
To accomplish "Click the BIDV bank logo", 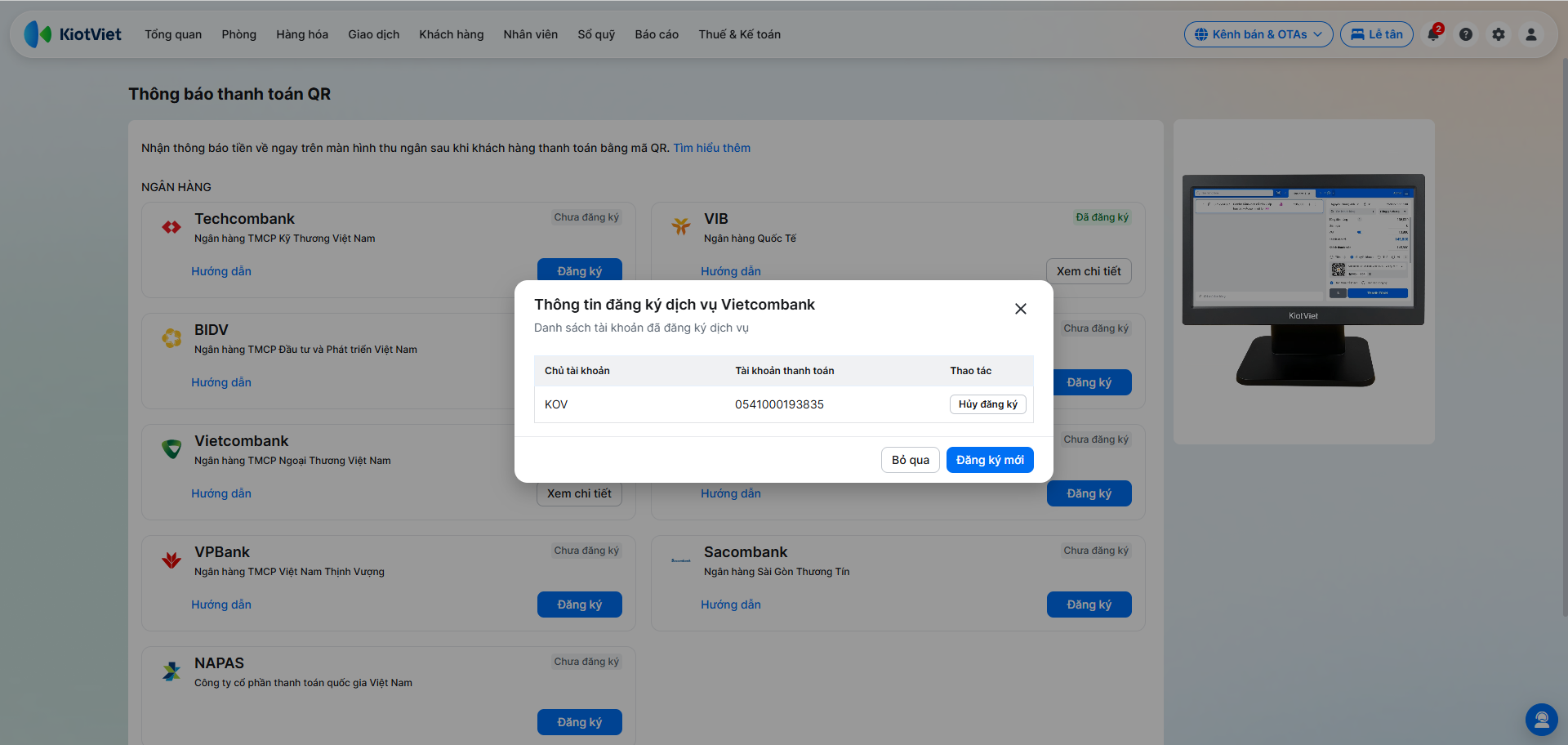I will point(171,337).
